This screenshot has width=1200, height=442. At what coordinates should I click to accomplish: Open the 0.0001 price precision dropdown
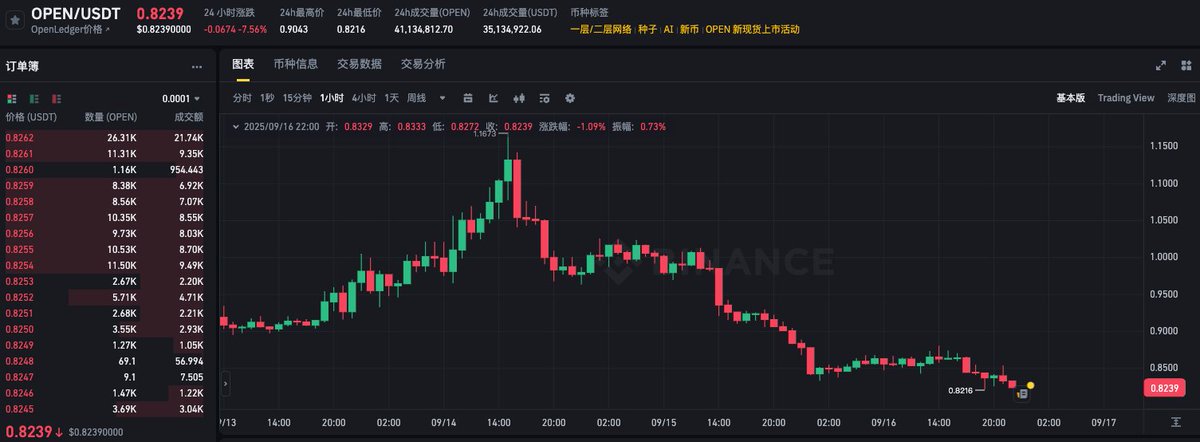coord(181,98)
